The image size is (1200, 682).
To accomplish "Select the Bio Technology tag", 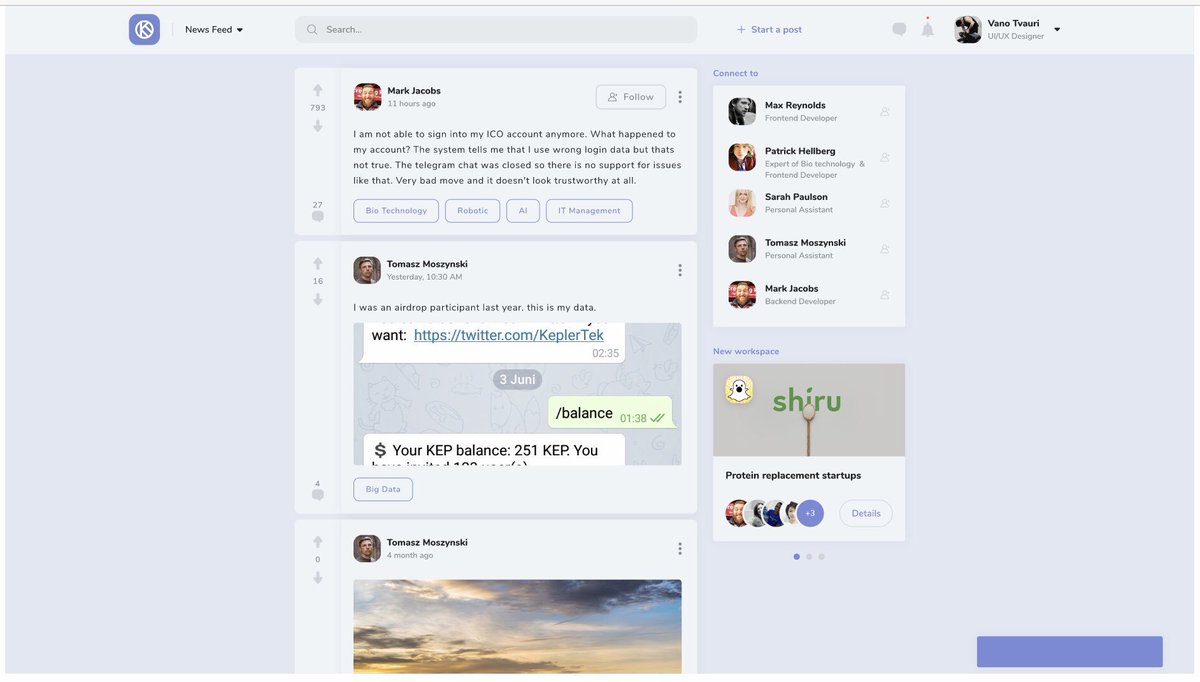I will coord(396,211).
